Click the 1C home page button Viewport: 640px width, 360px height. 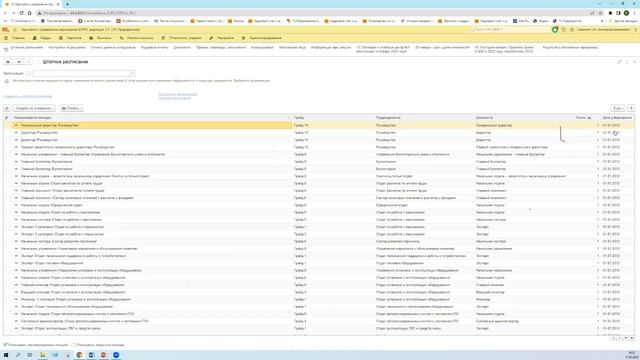pyautogui.click(x=7, y=62)
